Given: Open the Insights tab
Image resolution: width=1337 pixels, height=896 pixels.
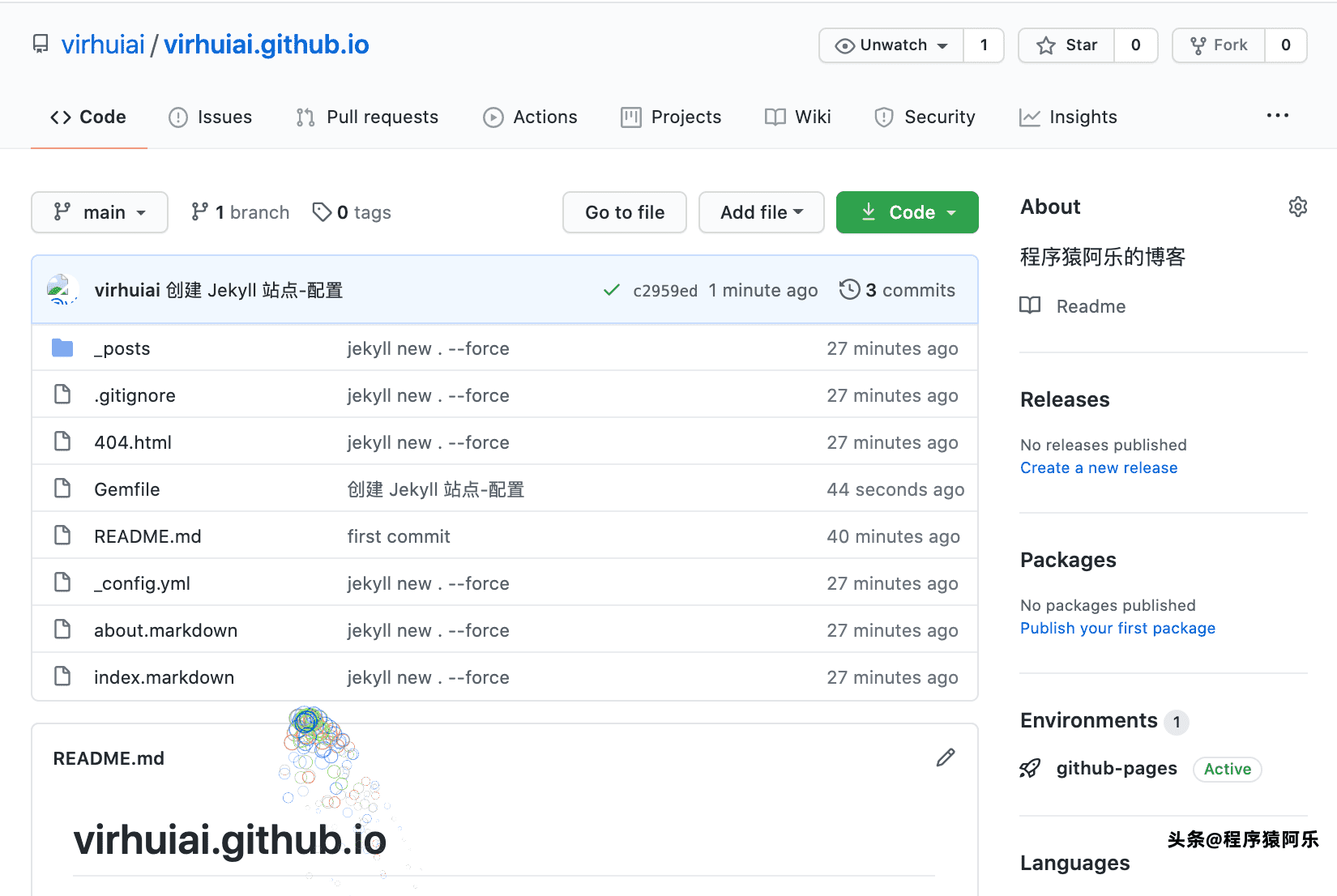Looking at the screenshot, I should pyautogui.click(x=1068, y=117).
